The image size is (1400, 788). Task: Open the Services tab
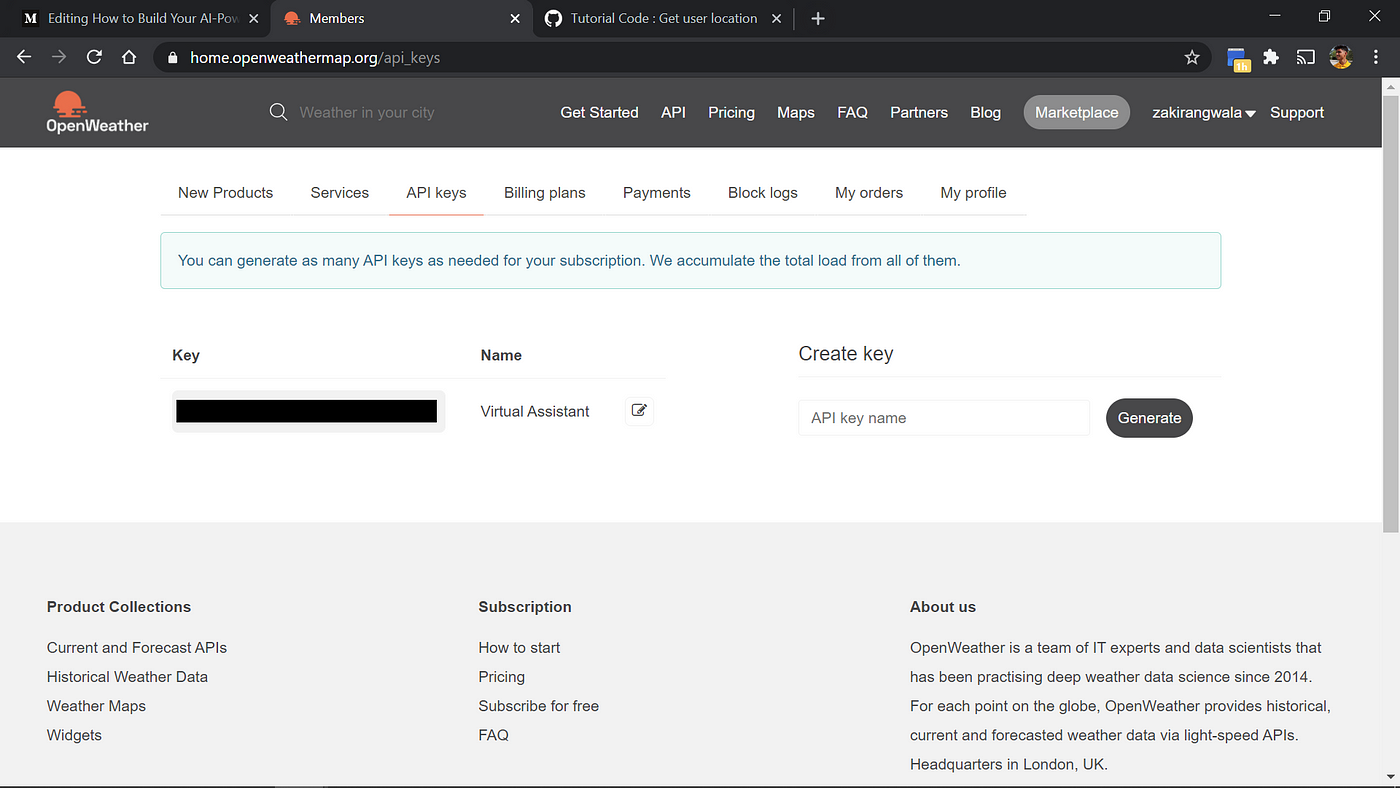click(340, 192)
